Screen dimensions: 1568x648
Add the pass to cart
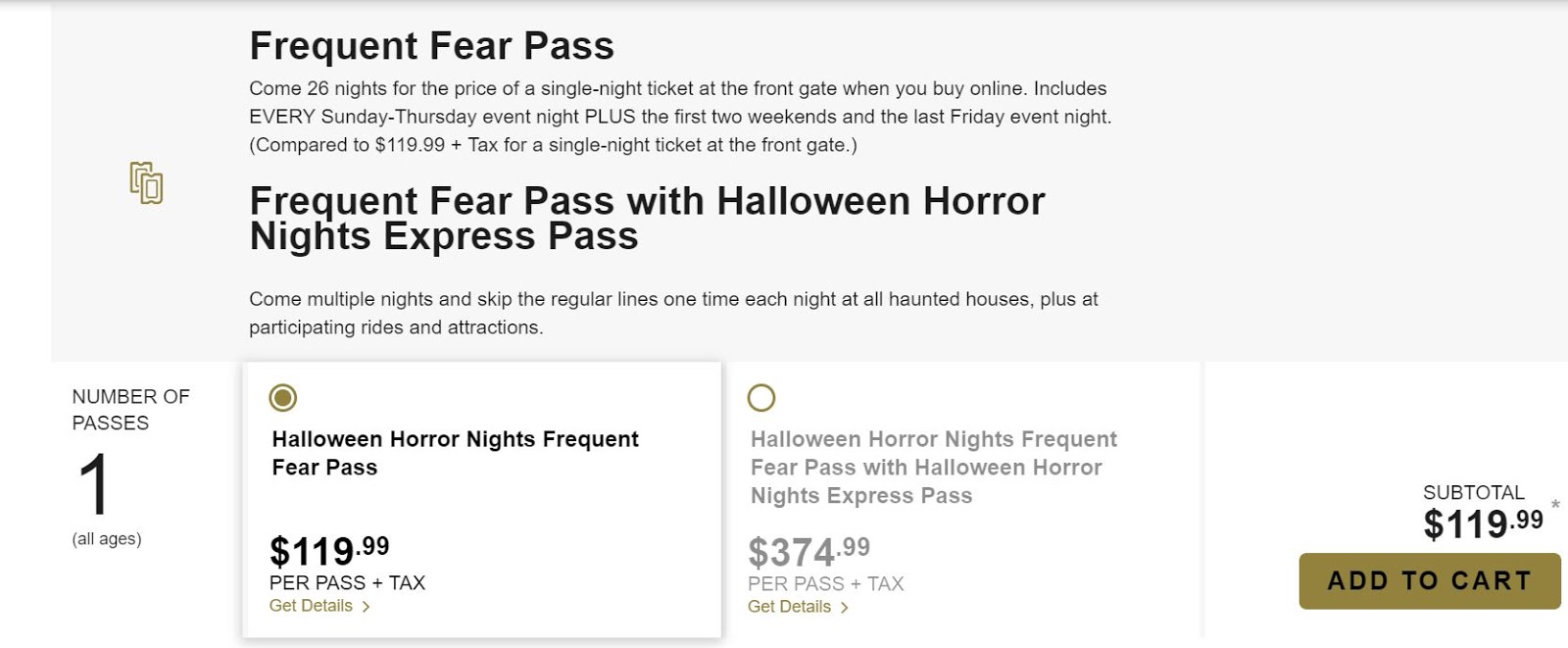[1429, 580]
